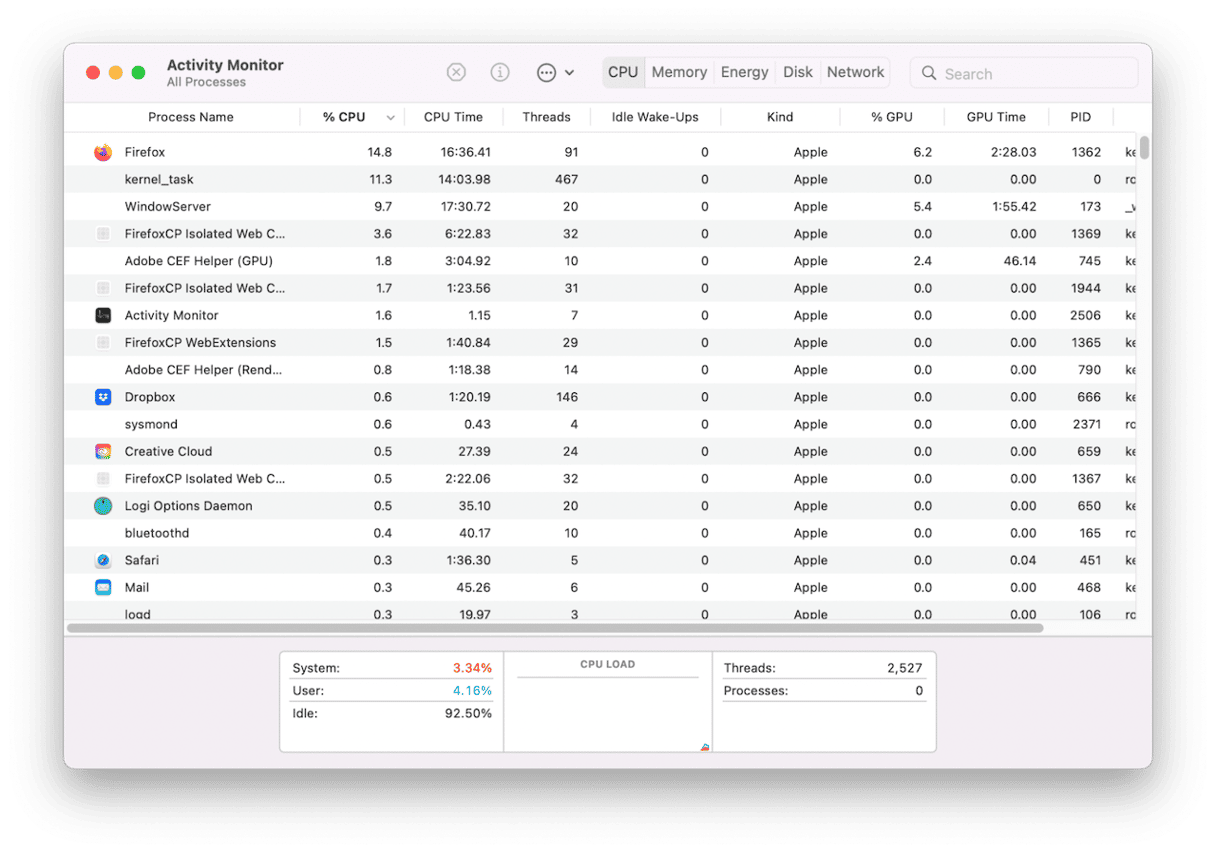Click Adobe CEF Helper (GPU) PID 745
This screenshot has width=1216, height=853.
point(1089,261)
